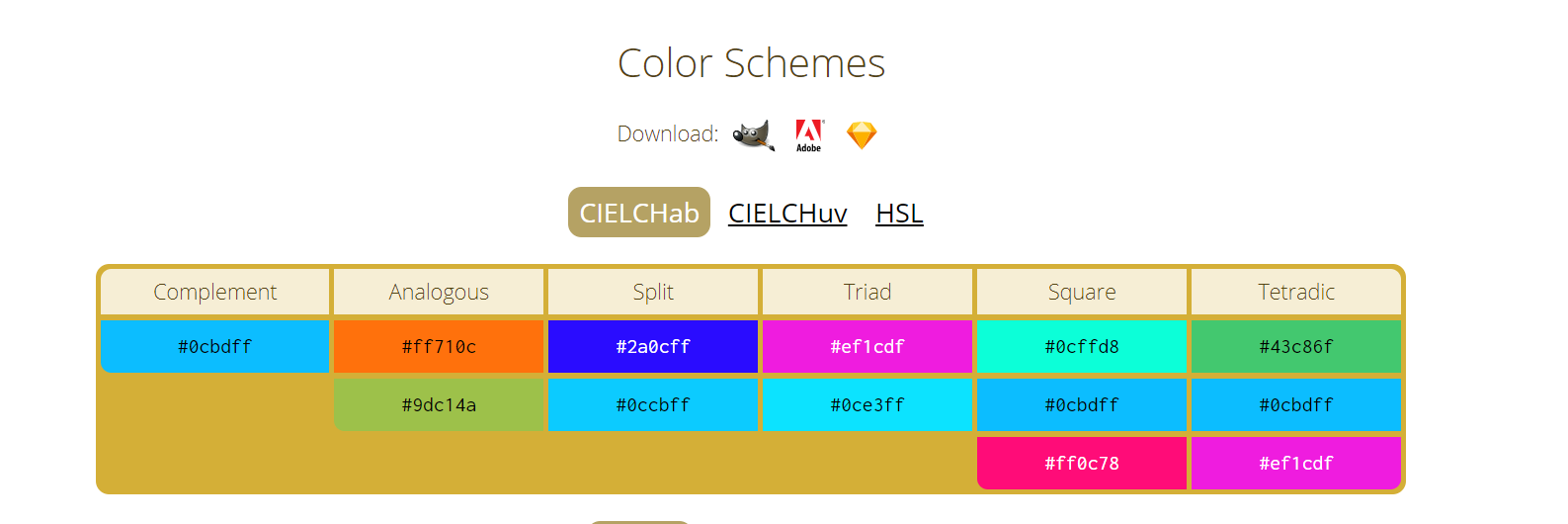This screenshot has height=524, width=1568.
Task: Switch to the CIELCHuv tab
Action: coord(787,213)
